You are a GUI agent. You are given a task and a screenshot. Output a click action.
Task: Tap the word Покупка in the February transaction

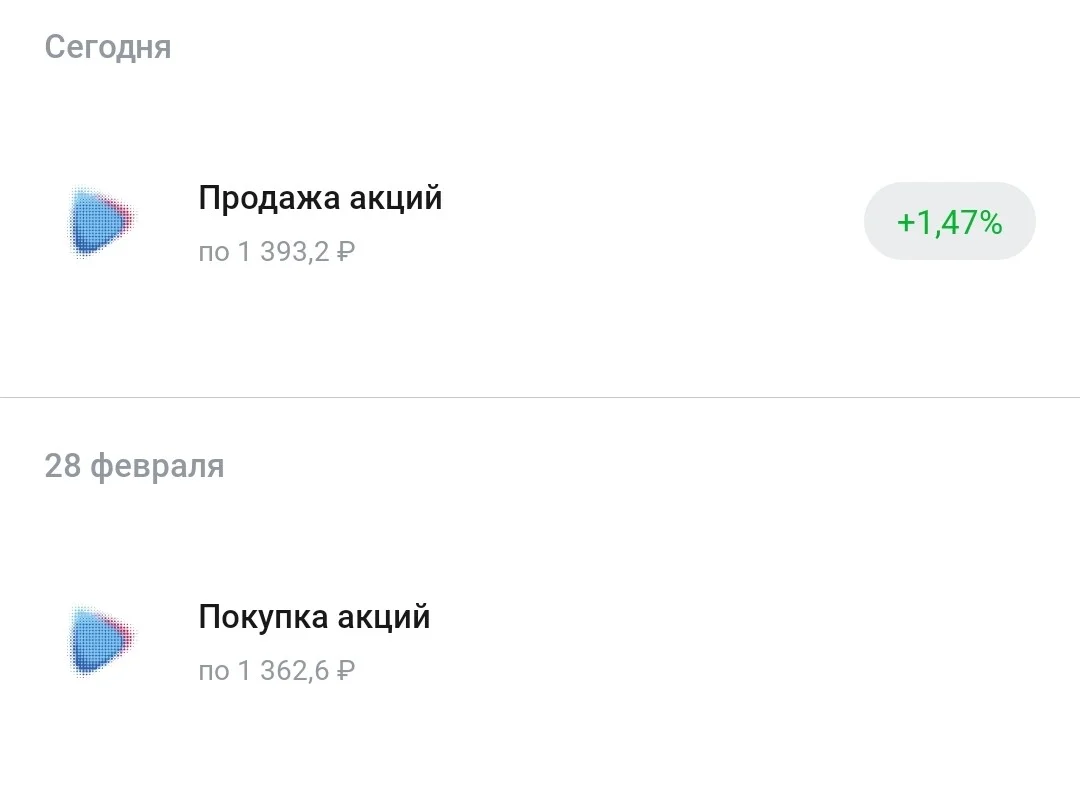coord(263,618)
